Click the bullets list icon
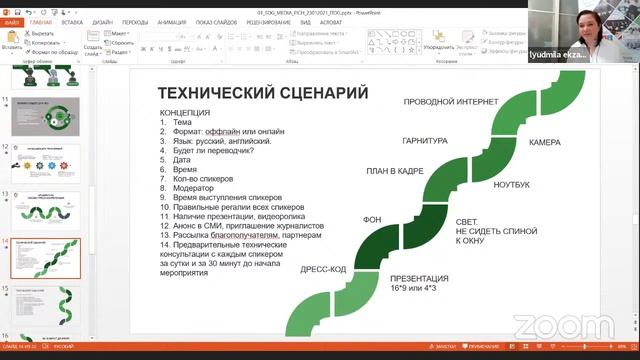The width and height of the screenshot is (640, 360). coord(231,37)
